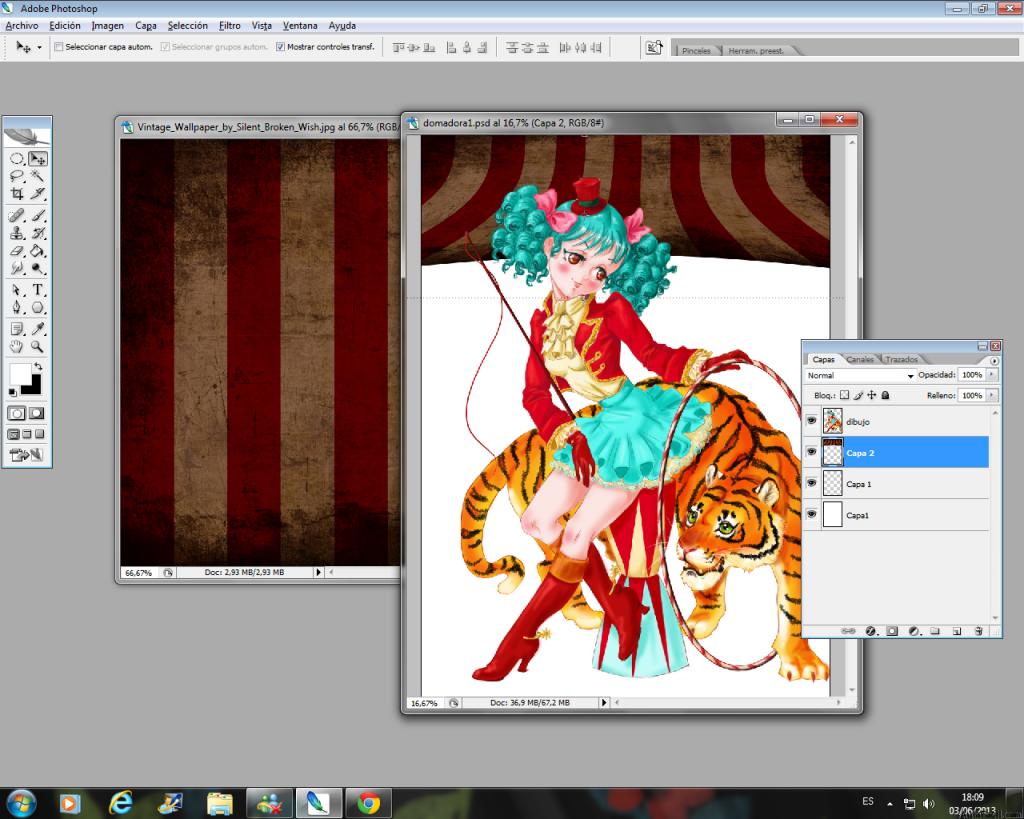
Task: Switch to Standard editing mode
Action: 17,413
